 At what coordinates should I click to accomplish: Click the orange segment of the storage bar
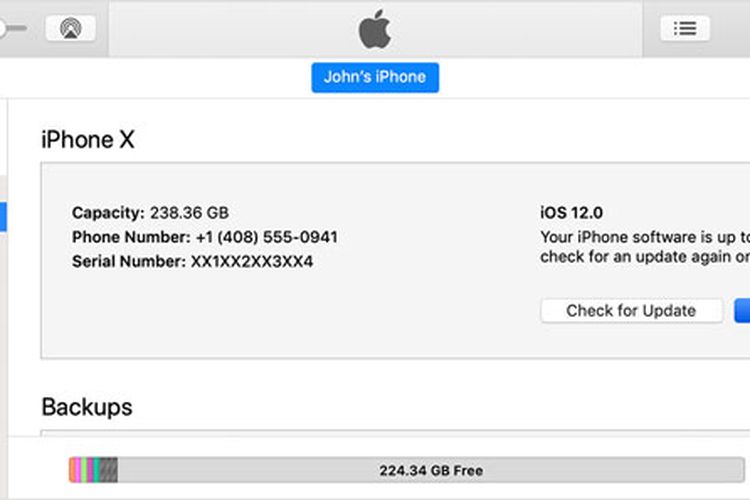click(72, 470)
